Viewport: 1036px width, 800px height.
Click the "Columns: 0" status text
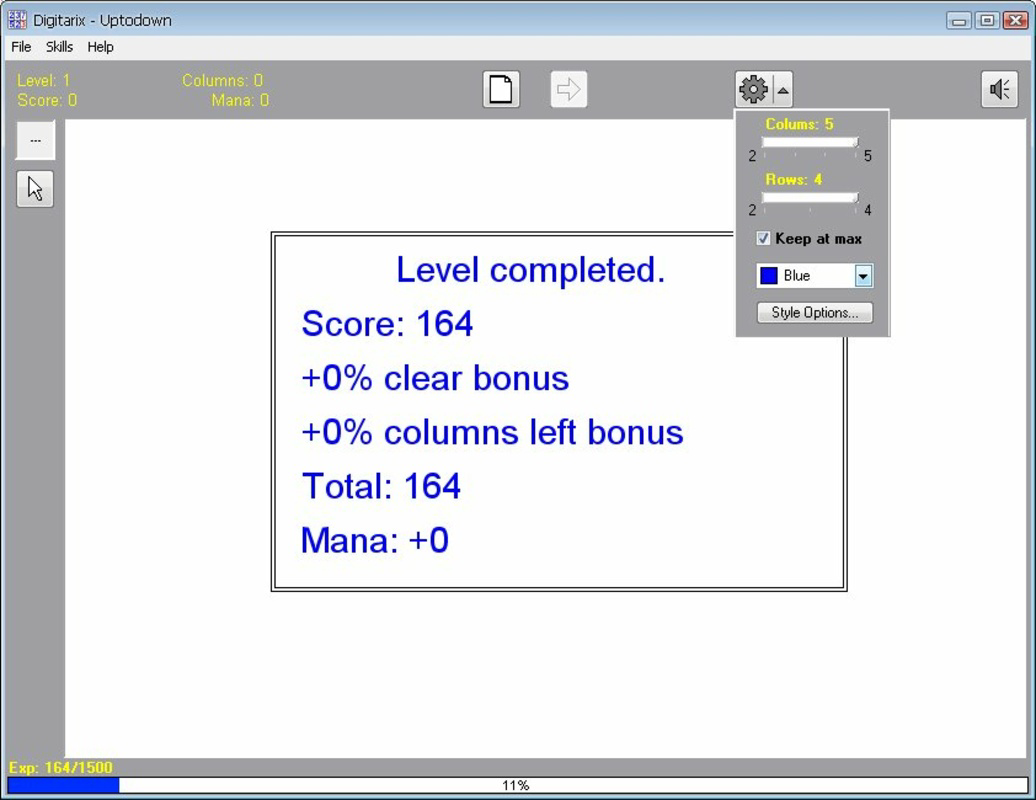223,81
